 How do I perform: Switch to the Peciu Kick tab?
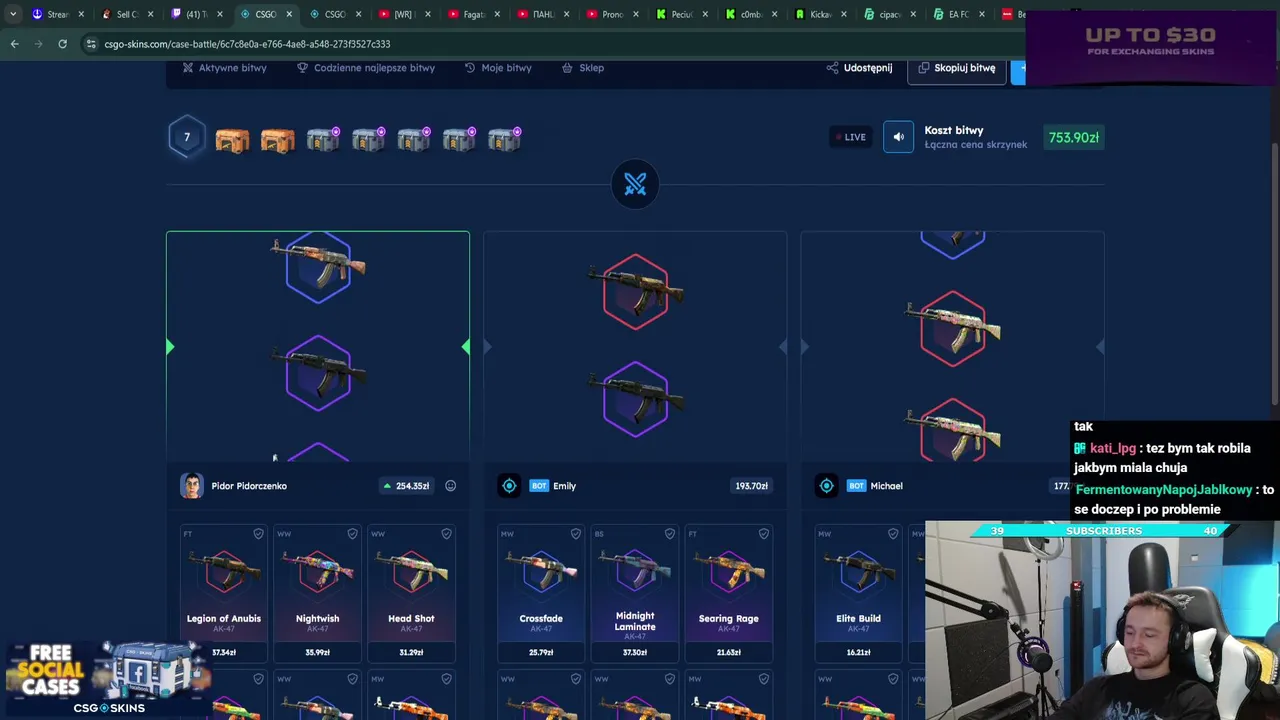point(680,14)
